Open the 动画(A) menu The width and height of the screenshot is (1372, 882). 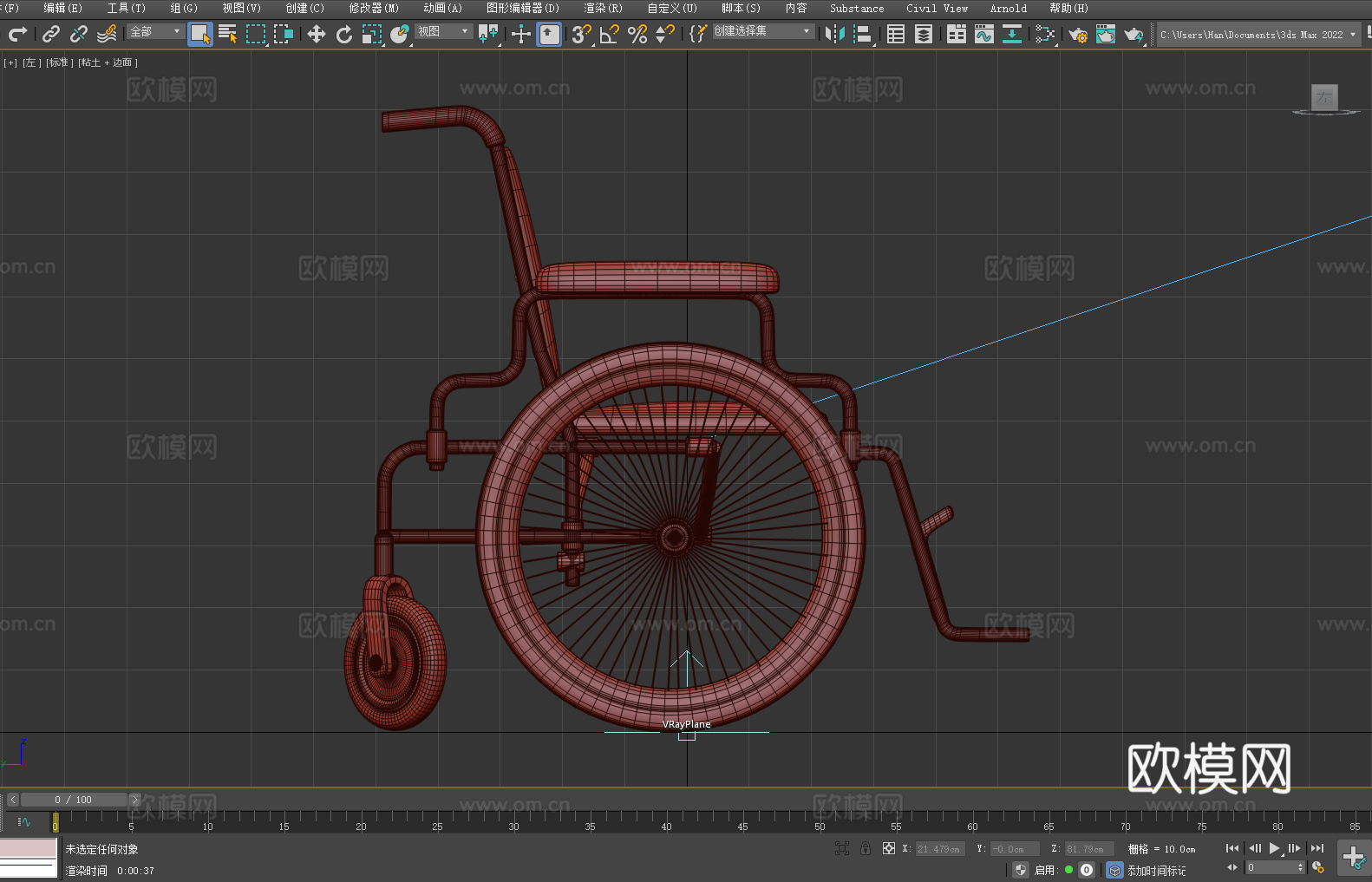point(442,8)
